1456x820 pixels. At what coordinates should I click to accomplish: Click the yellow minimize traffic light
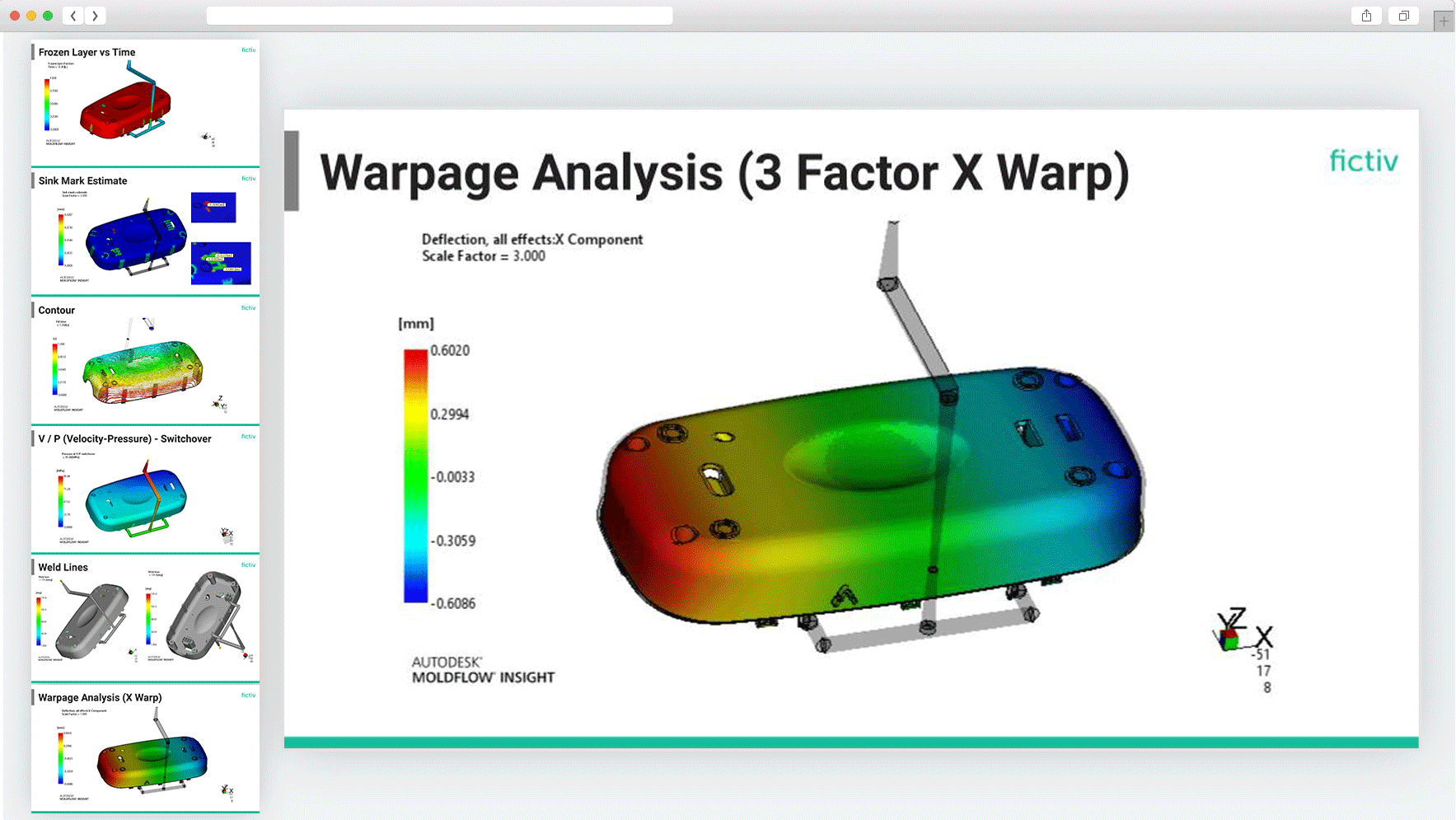coord(31,14)
